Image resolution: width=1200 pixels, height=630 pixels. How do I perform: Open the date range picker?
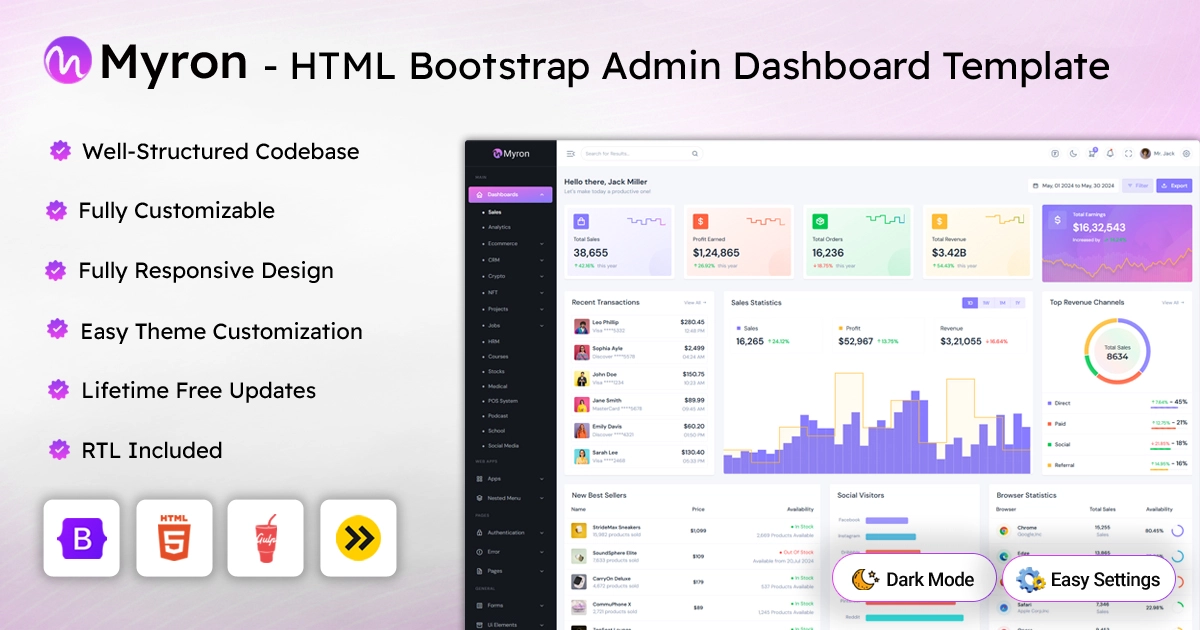[x=1073, y=185]
